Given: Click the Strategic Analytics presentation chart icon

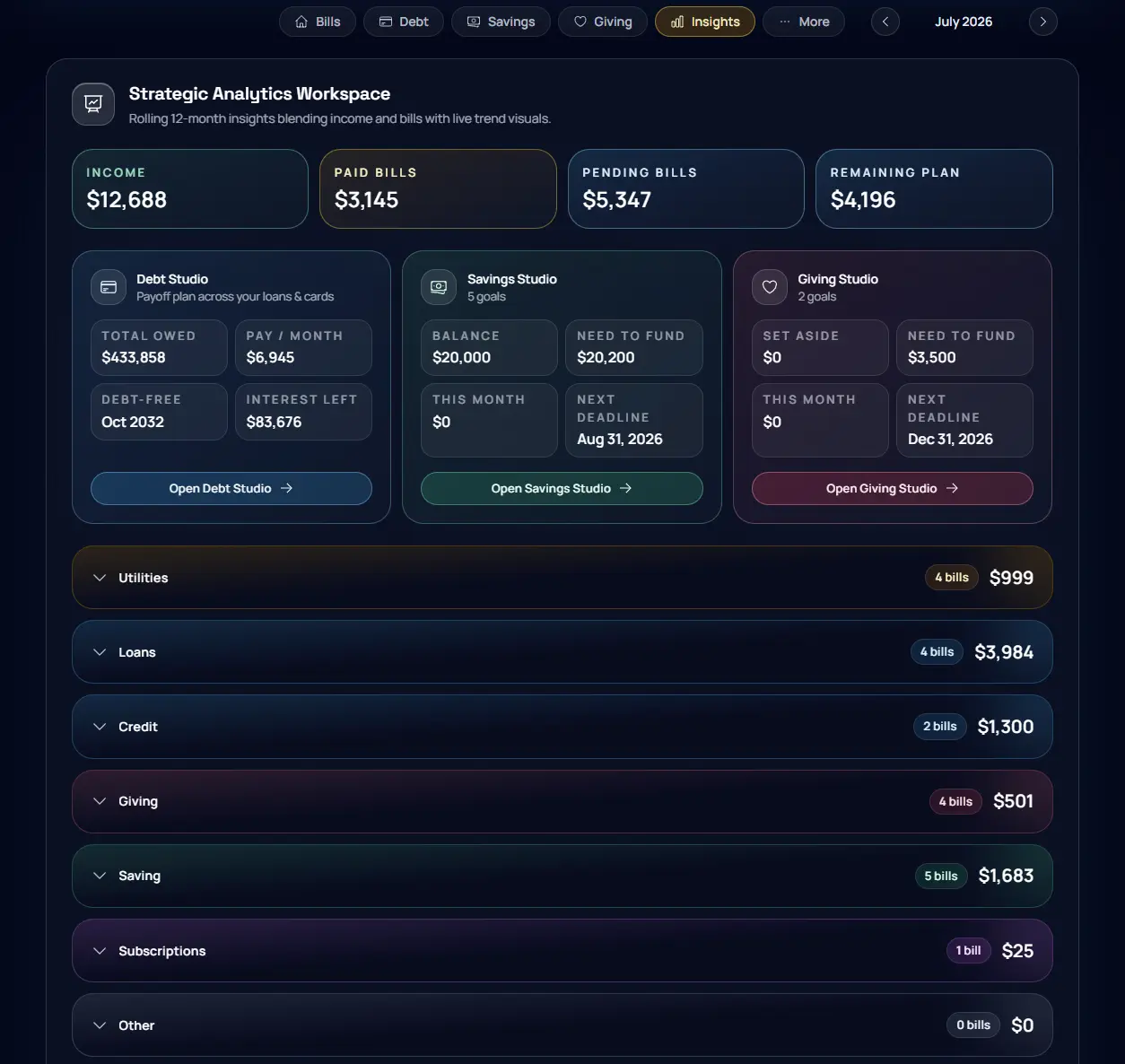Looking at the screenshot, I should tap(93, 104).
